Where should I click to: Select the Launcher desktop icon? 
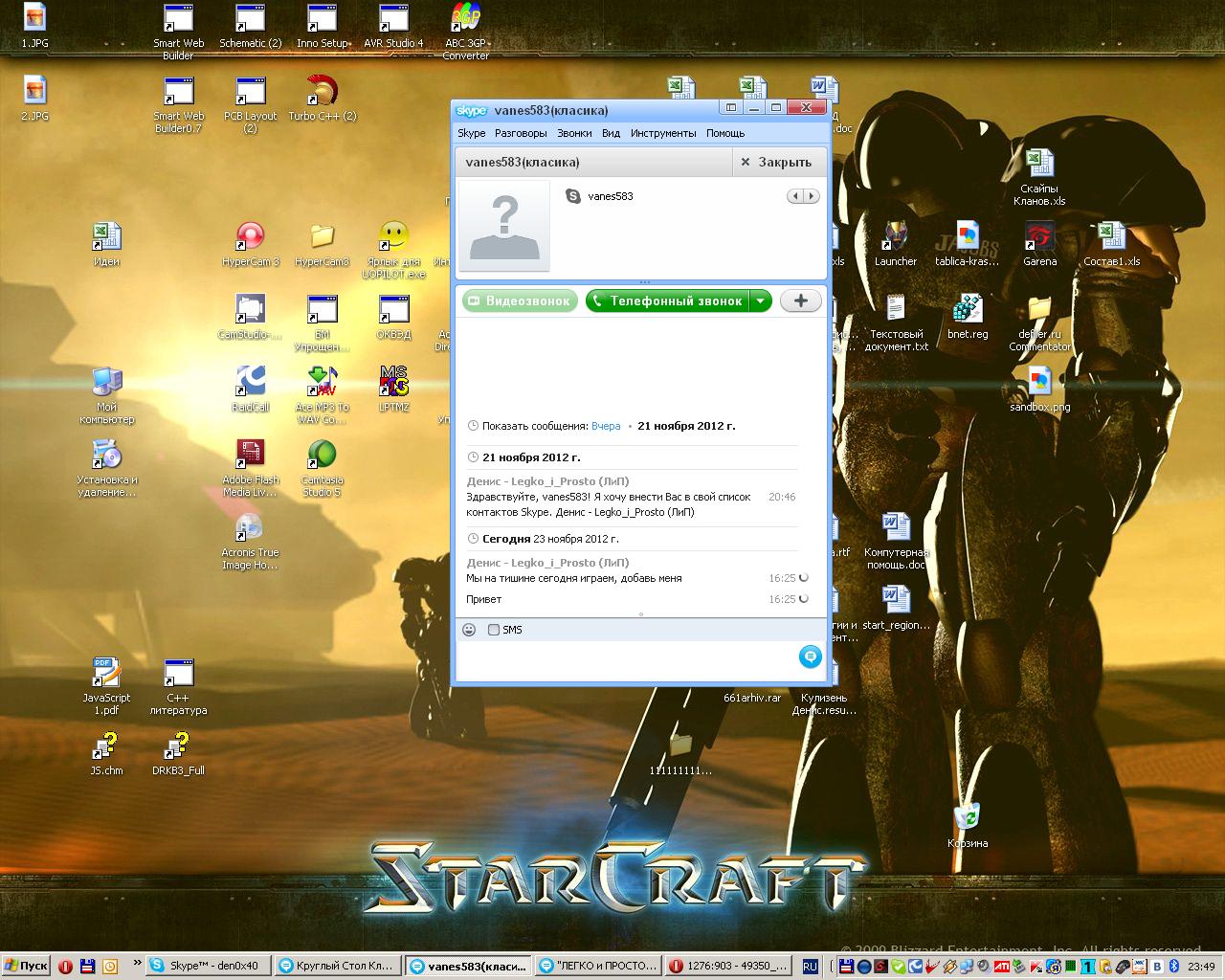click(x=896, y=245)
